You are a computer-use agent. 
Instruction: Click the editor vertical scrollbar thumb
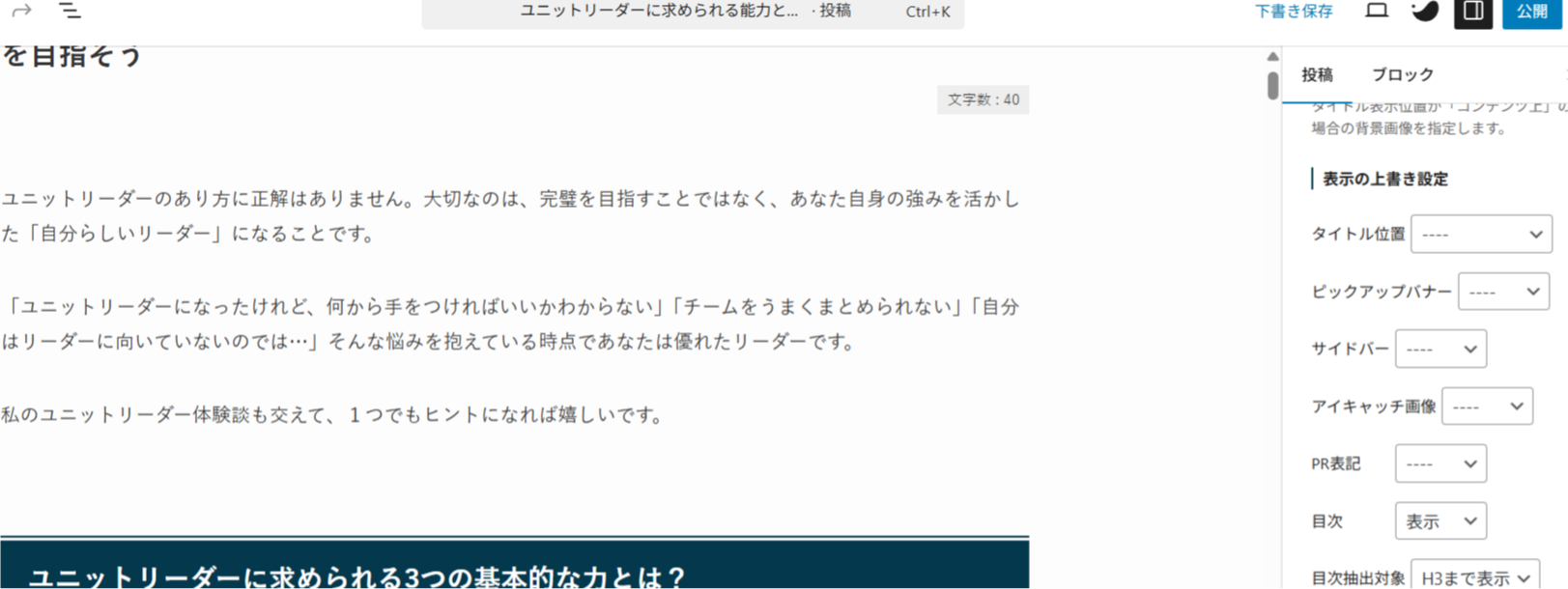[1273, 85]
